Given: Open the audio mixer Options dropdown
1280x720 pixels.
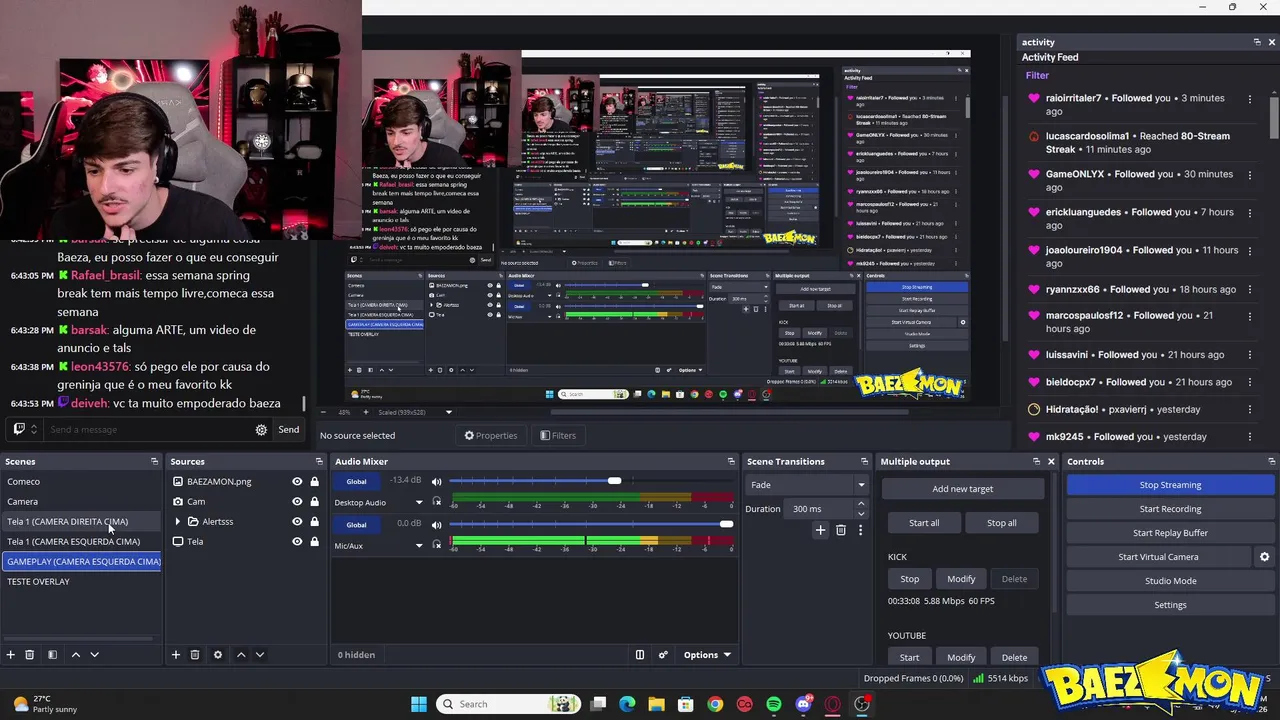Looking at the screenshot, I should (x=706, y=655).
